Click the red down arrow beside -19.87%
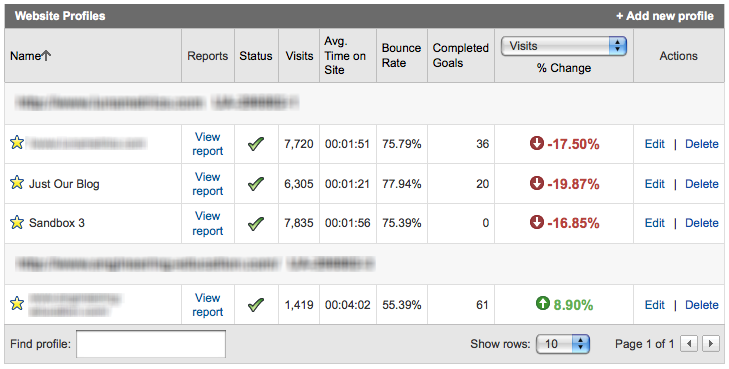 pos(537,184)
